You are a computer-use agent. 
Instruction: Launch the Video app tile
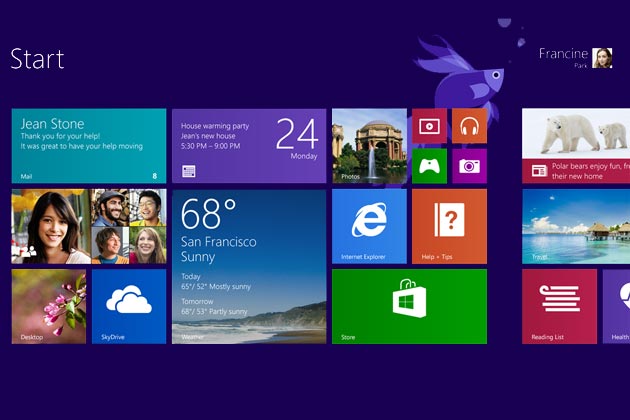click(429, 126)
